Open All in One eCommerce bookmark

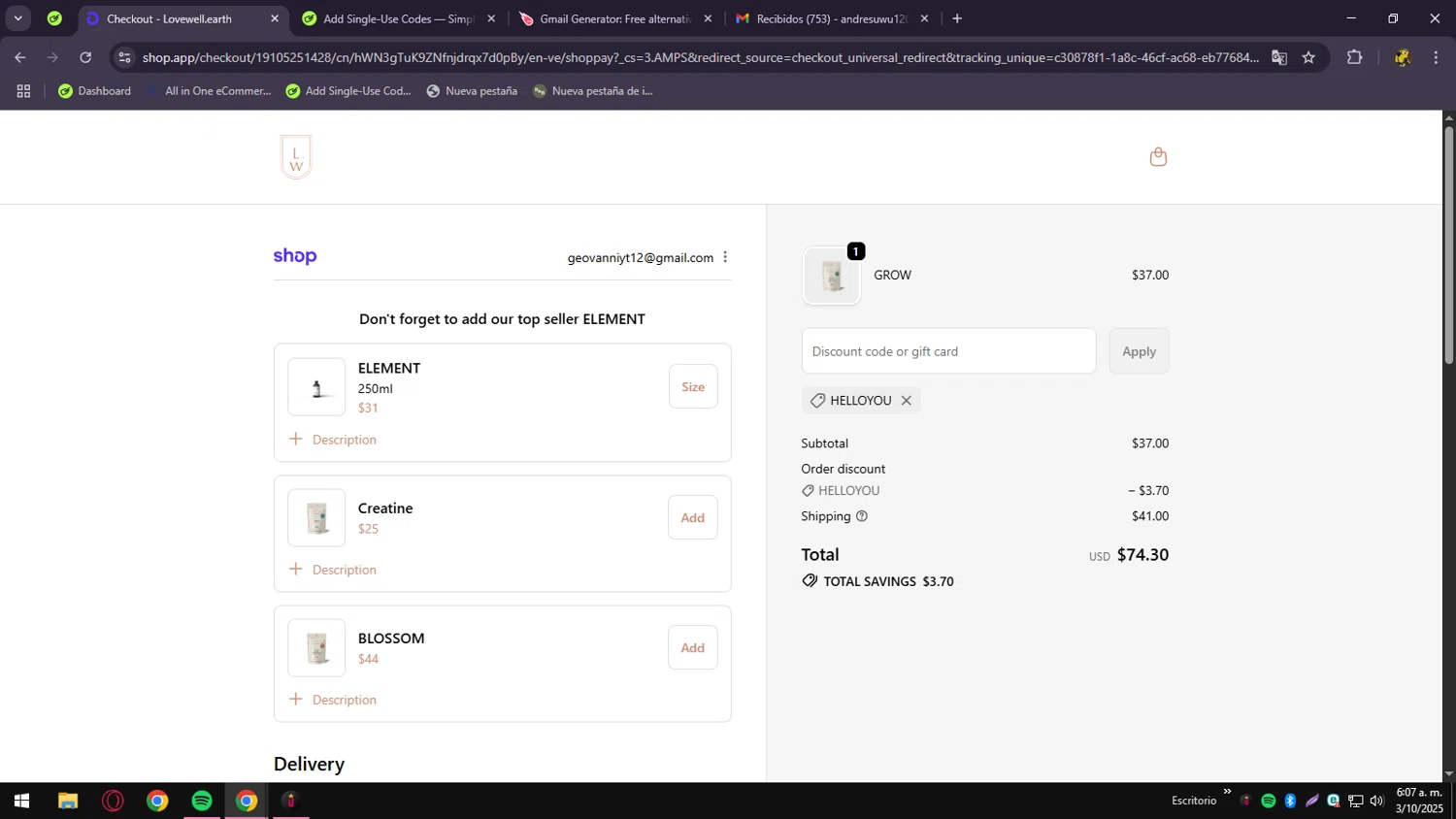point(209,91)
